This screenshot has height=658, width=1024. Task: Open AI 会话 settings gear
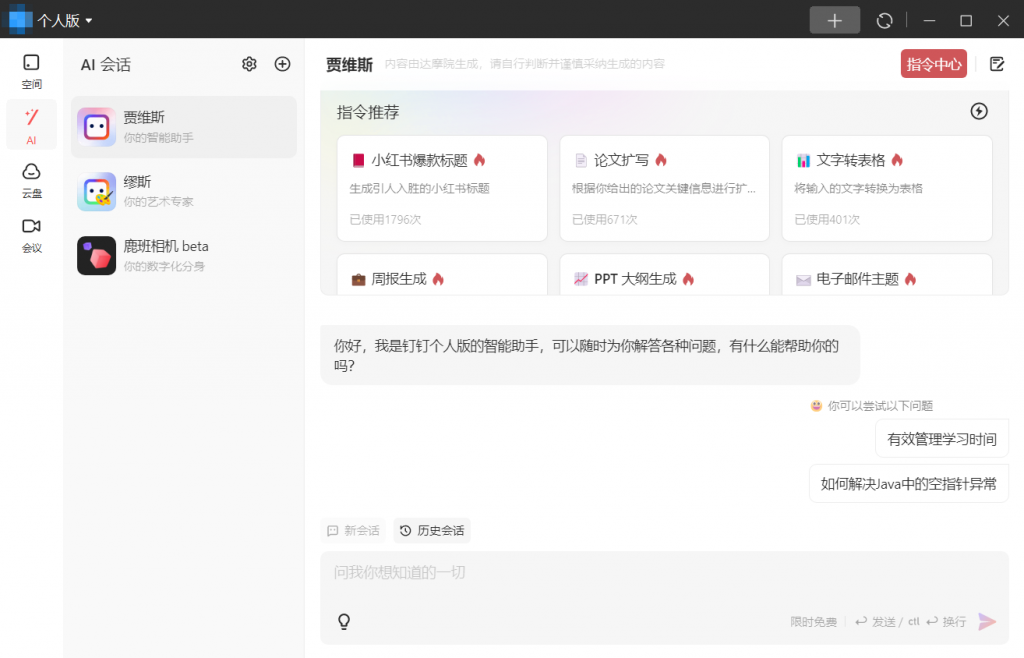pos(249,64)
